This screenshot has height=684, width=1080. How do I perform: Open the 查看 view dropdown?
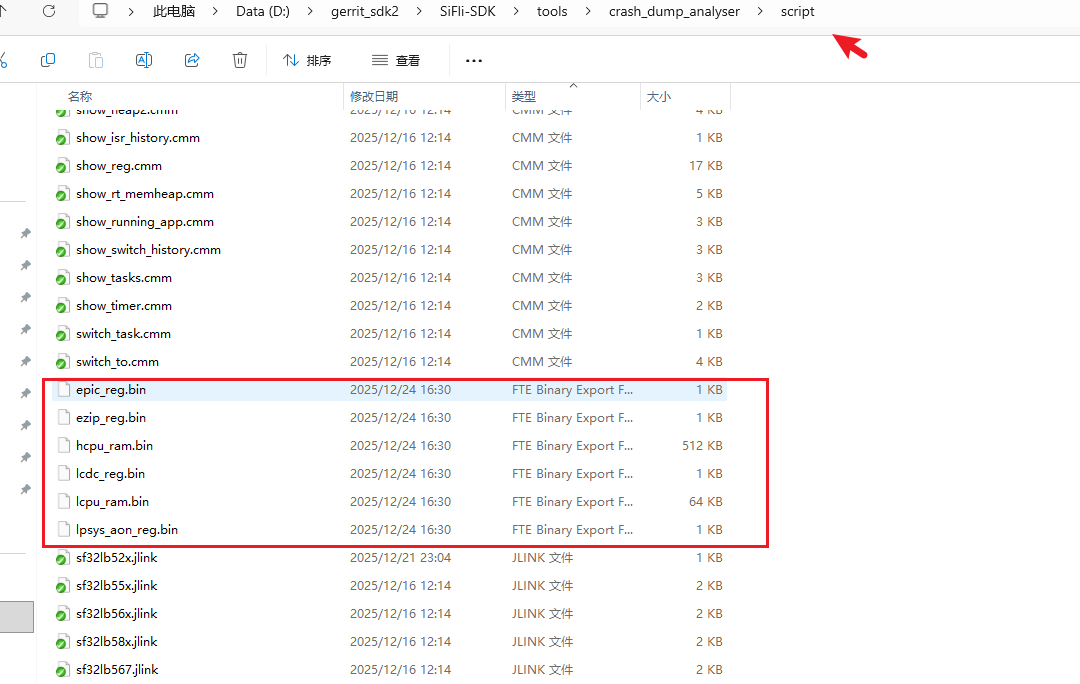coord(396,60)
